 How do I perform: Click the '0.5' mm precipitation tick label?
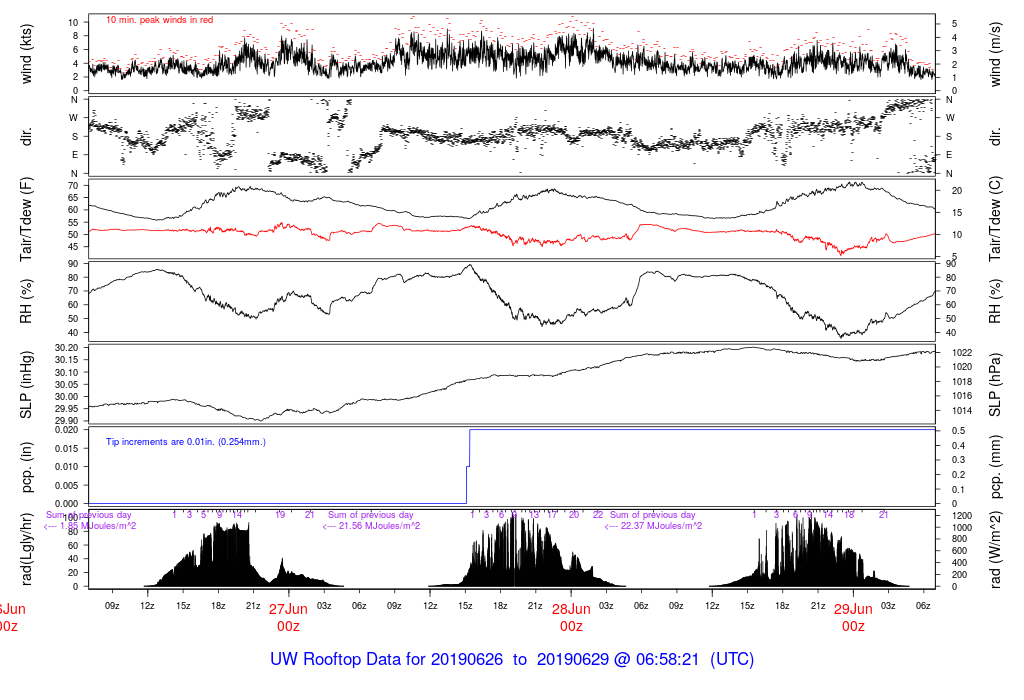[958, 431]
